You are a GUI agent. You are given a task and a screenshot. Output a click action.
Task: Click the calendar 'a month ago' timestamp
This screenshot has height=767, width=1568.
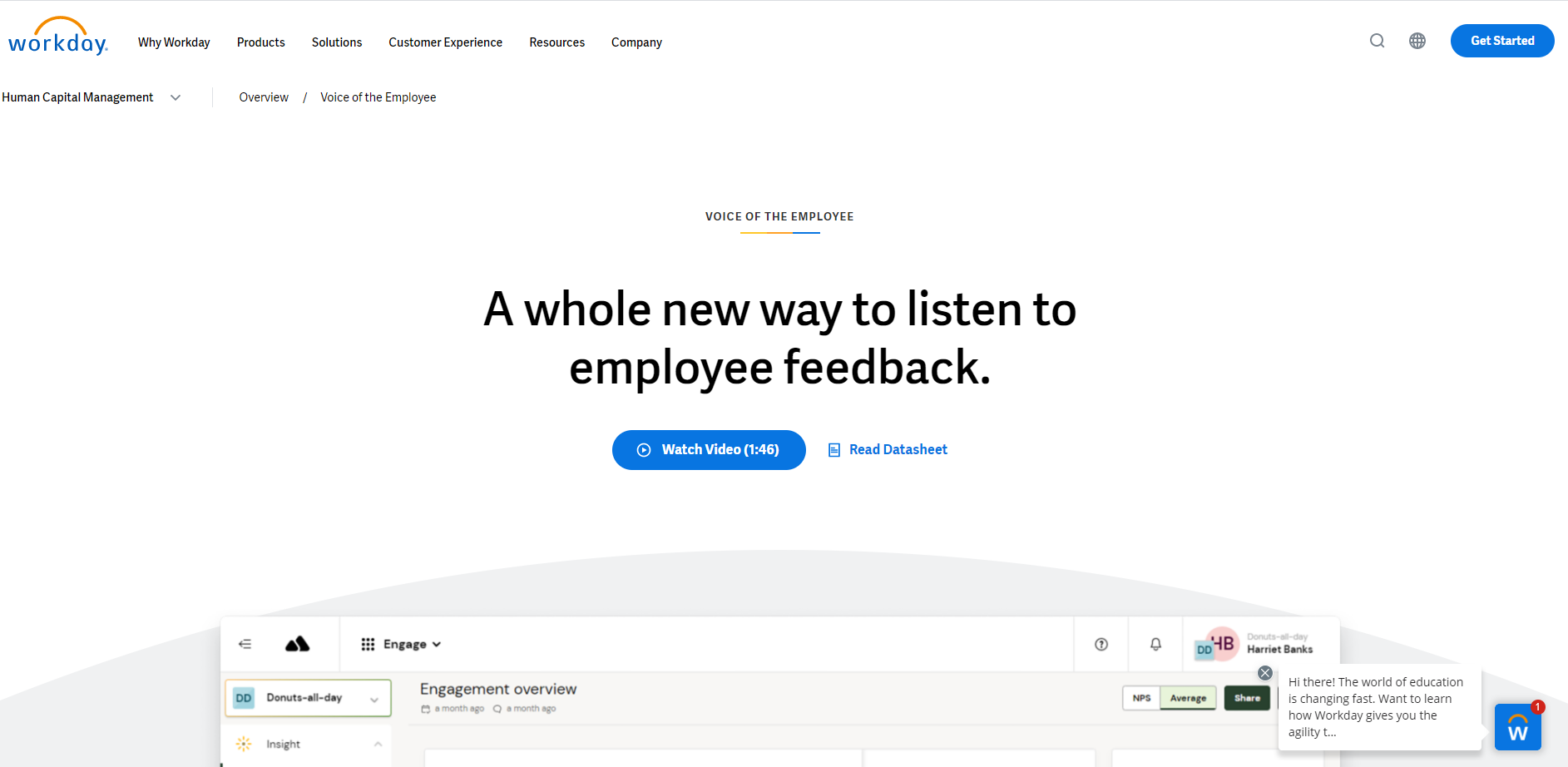click(453, 709)
